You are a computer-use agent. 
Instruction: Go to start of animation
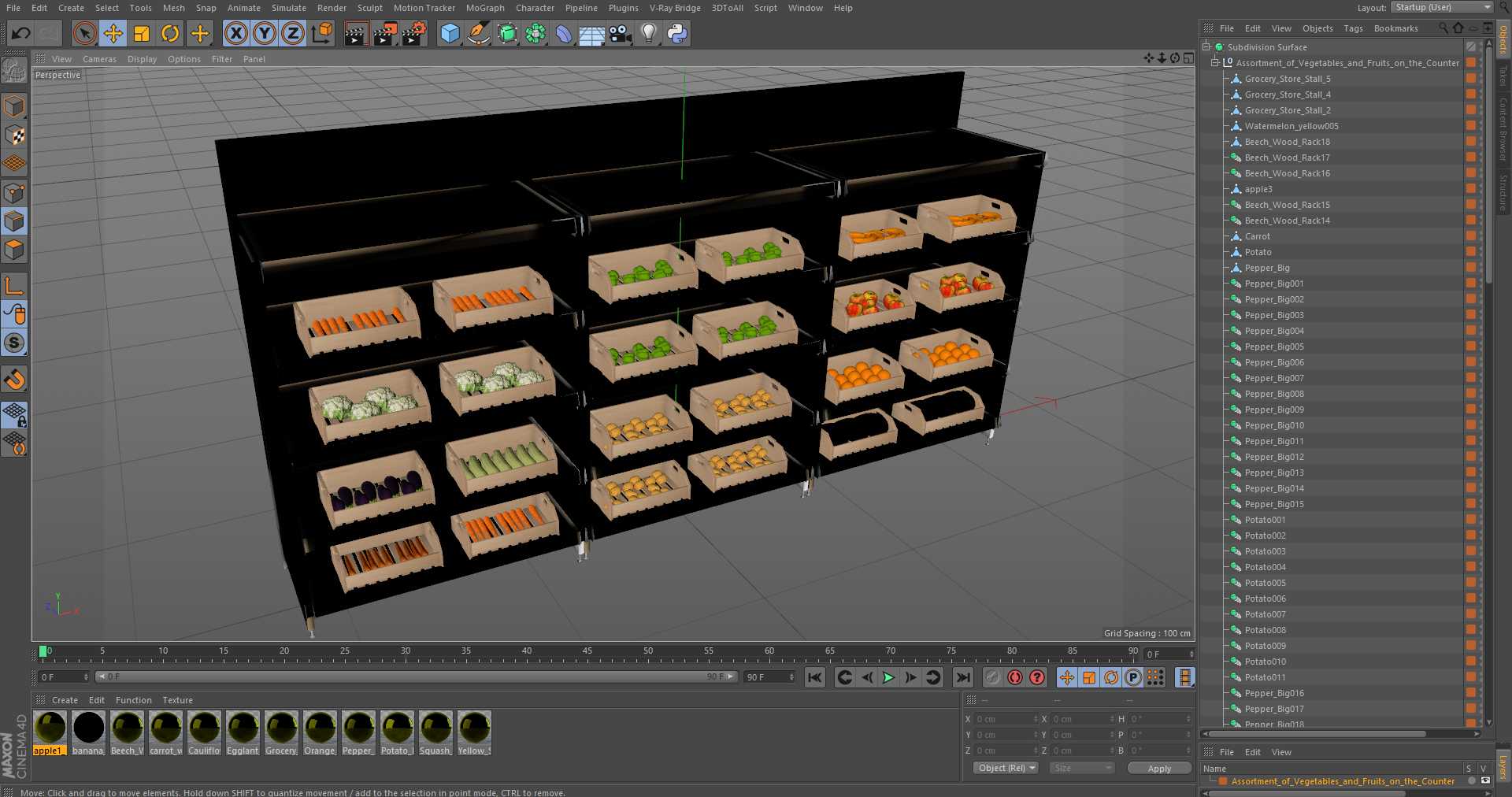tap(815, 677)
